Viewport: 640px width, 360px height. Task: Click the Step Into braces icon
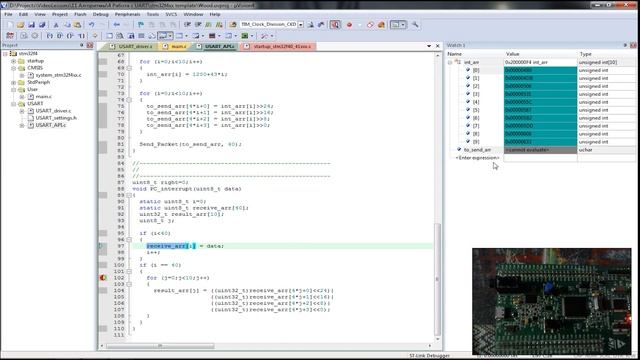50,36
